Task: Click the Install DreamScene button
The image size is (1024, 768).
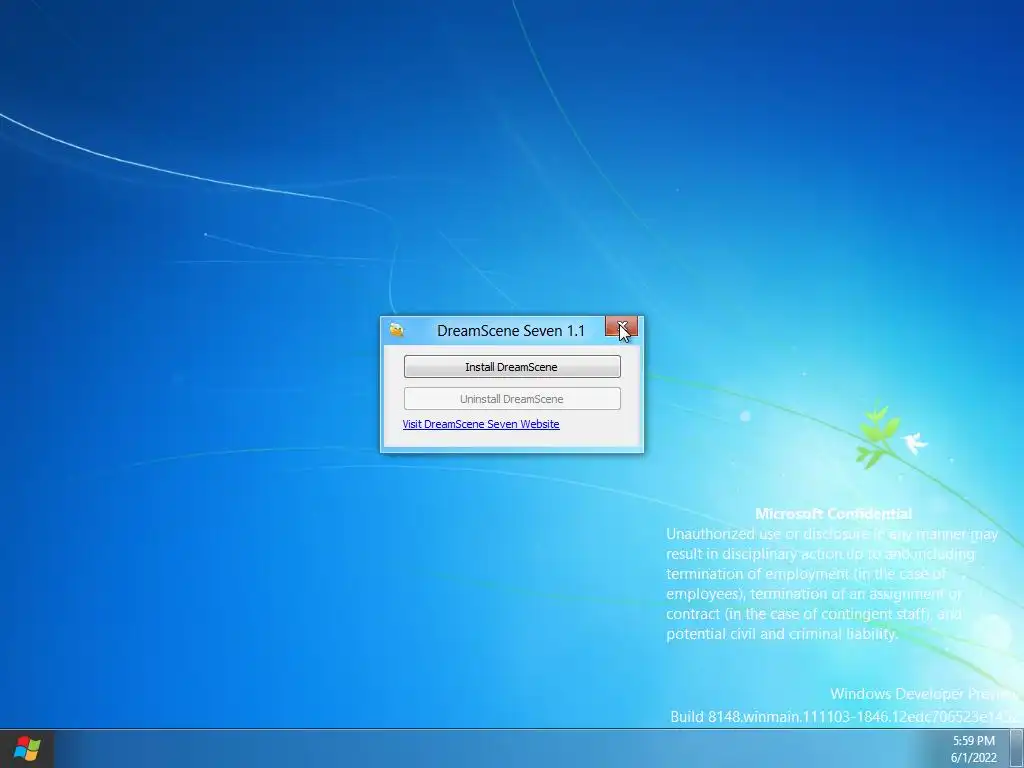Action: pyautogui.click(x=512, y=366)
